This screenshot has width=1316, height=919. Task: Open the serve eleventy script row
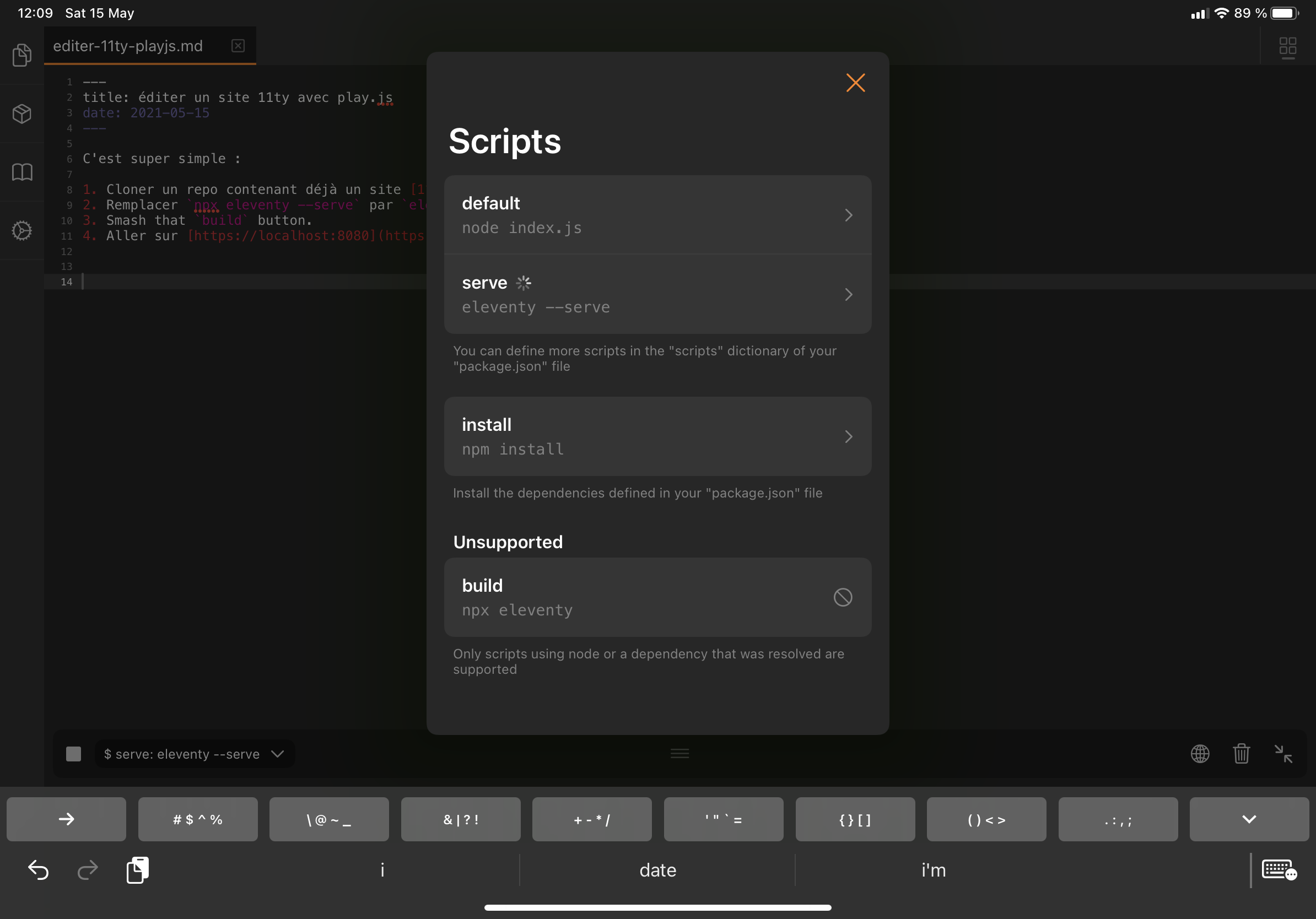(x=657, y=294)
